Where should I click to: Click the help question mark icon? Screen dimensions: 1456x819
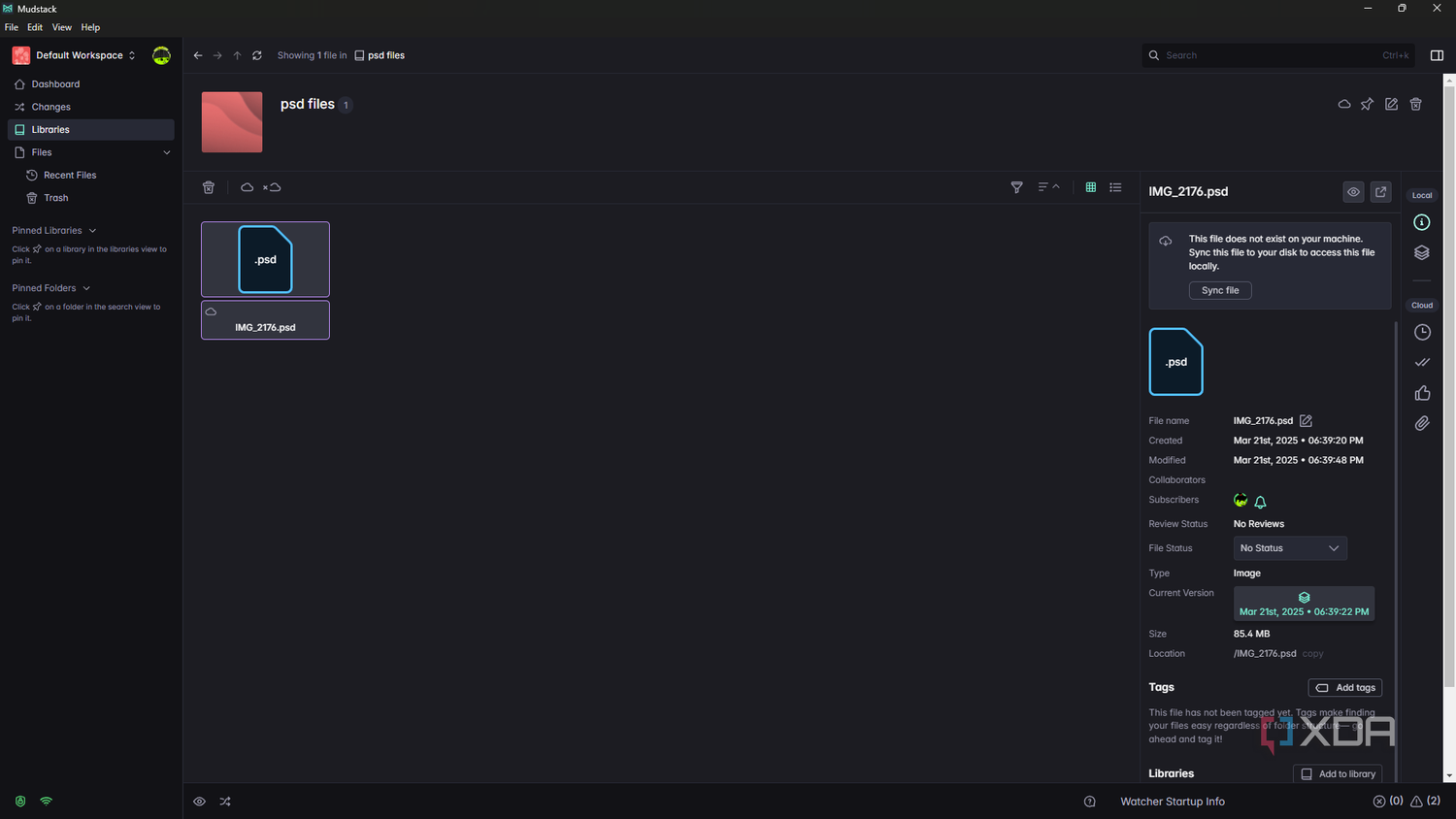click(x=1090, y=802)
